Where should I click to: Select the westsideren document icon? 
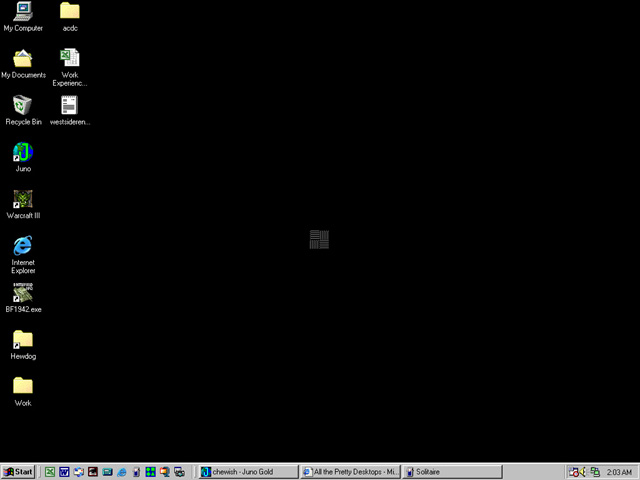coord(69,105)
